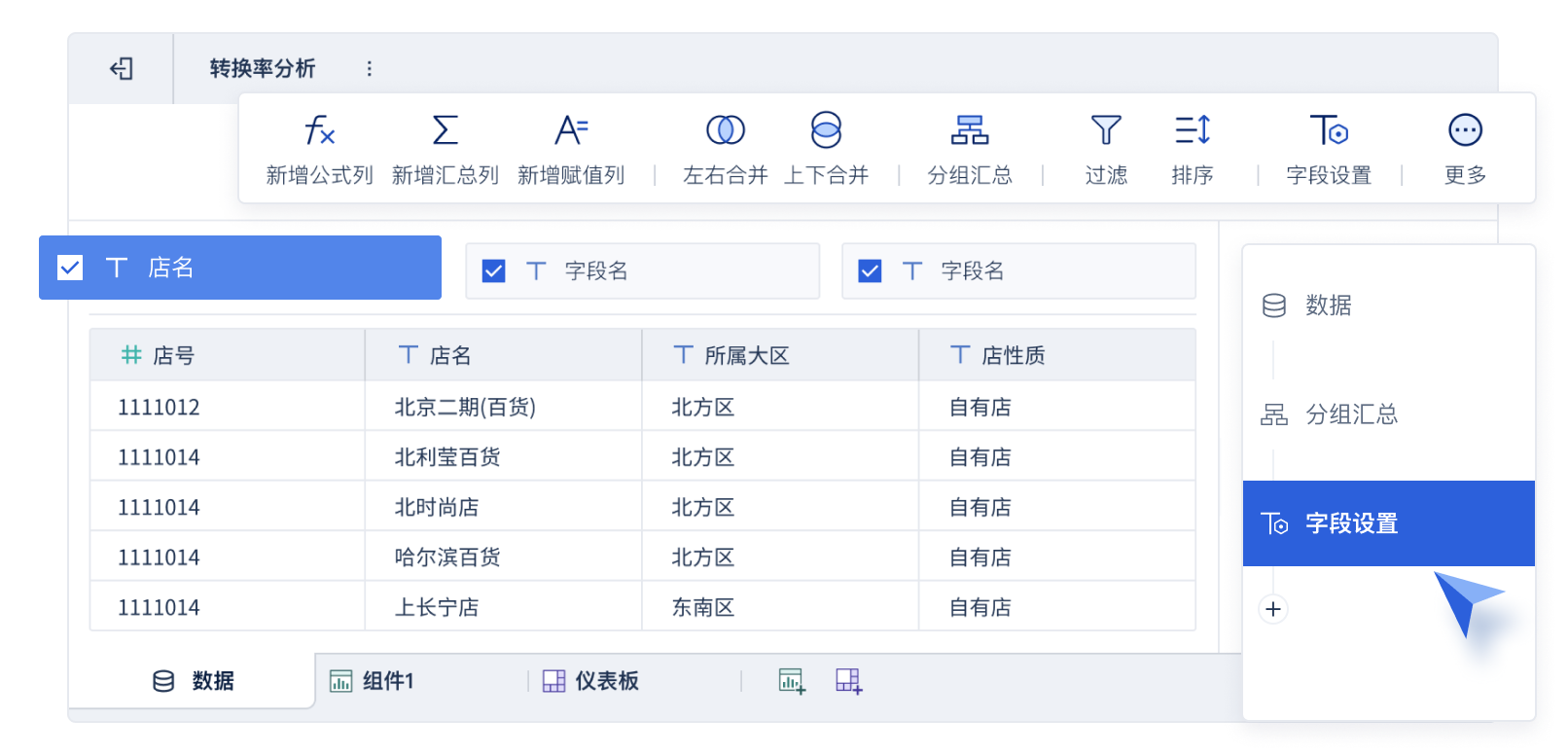Click the 分组汇总 toolbar icon
This screenshot has height=755, width=1568.
970,130
